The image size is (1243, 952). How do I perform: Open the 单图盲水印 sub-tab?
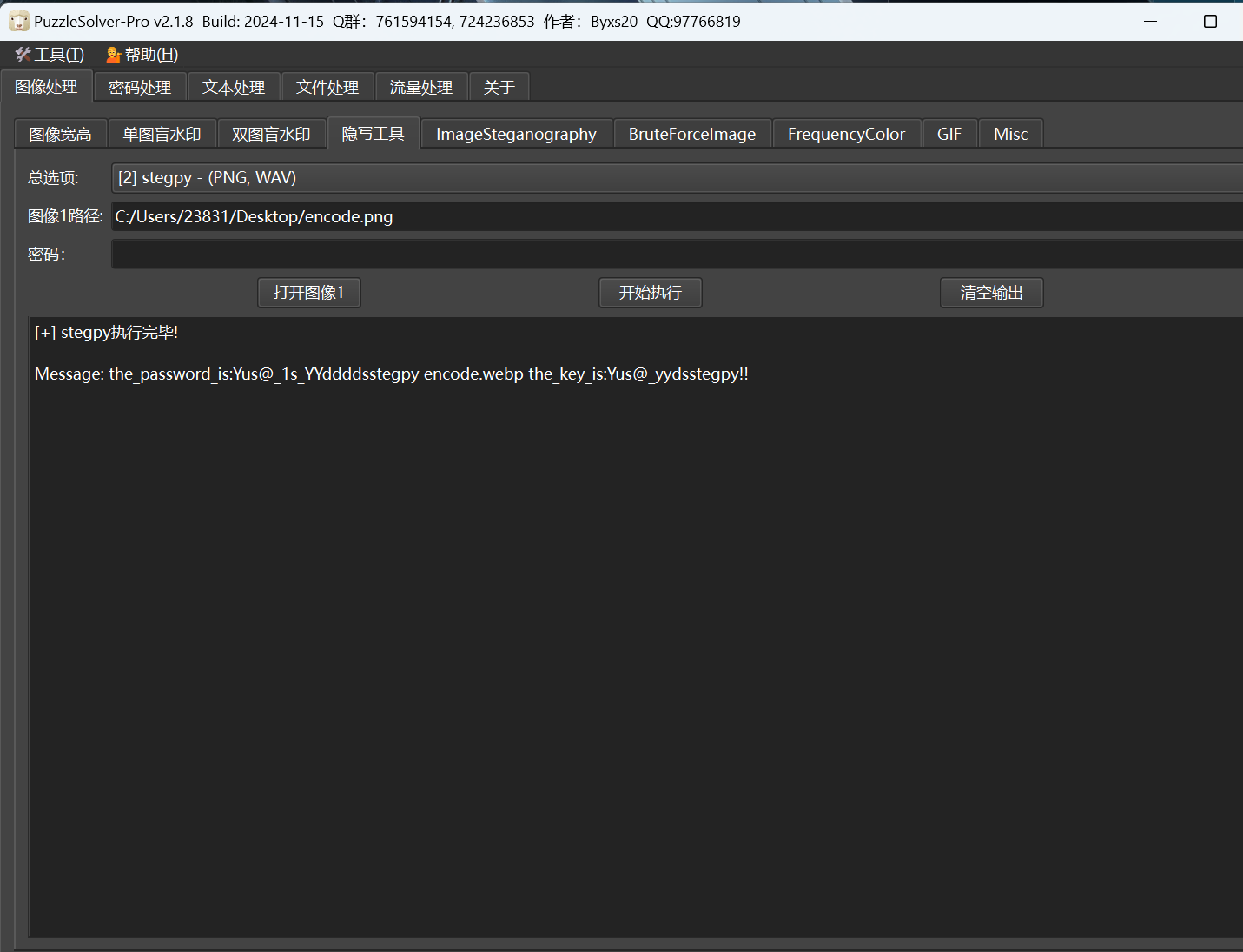click(x=162, y=134)
